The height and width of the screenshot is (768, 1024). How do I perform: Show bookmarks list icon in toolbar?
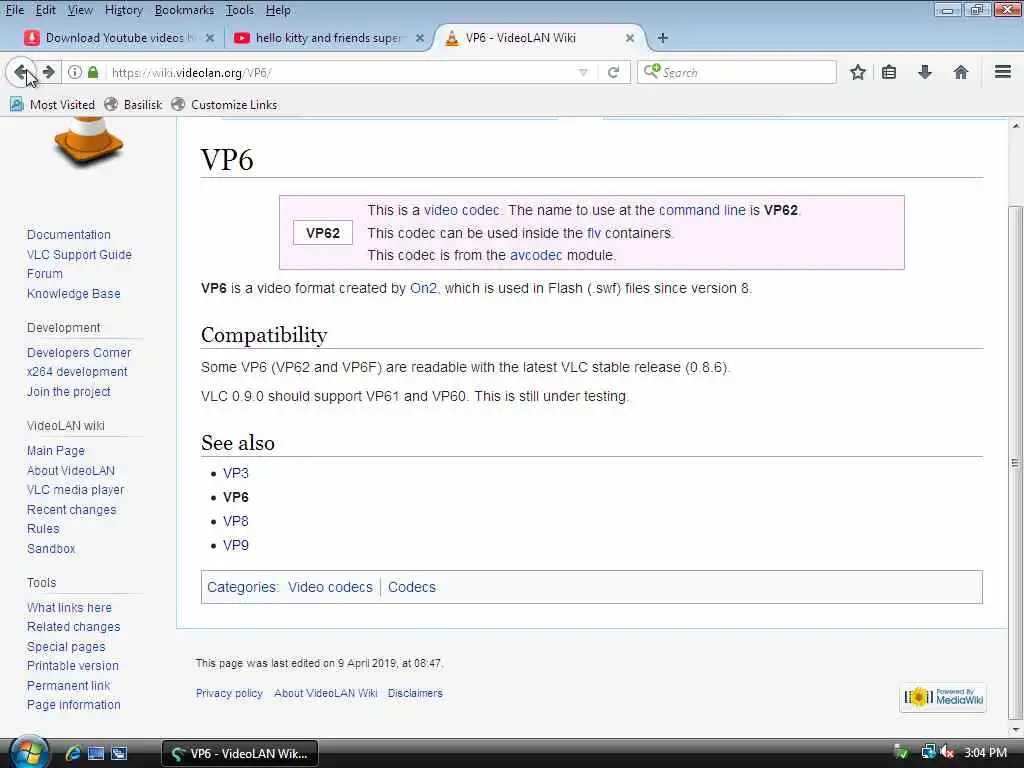click(889, 72)
